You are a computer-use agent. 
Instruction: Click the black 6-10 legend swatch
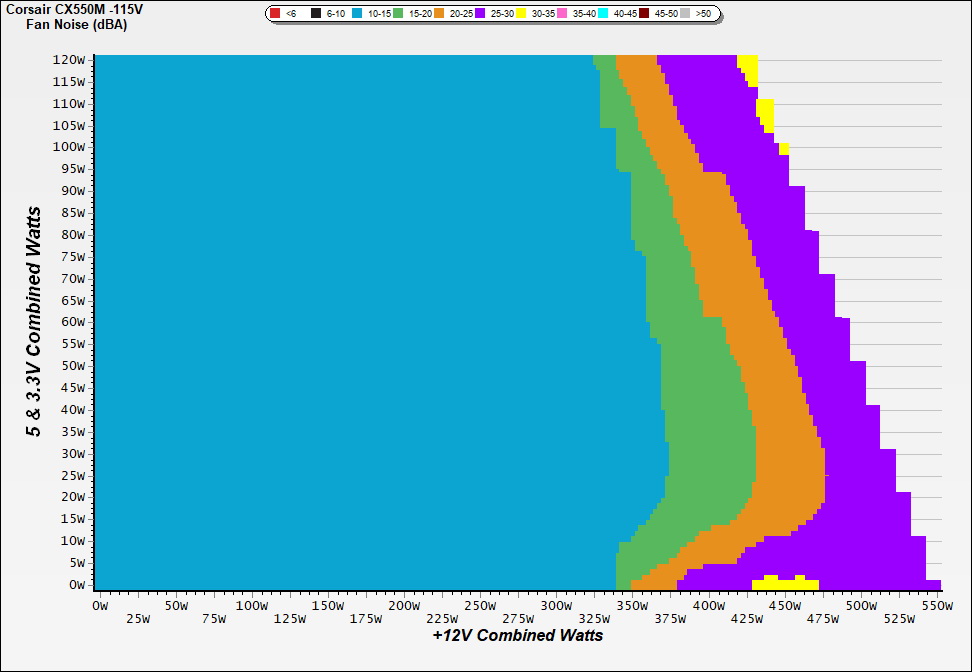(x=316, y=14)
